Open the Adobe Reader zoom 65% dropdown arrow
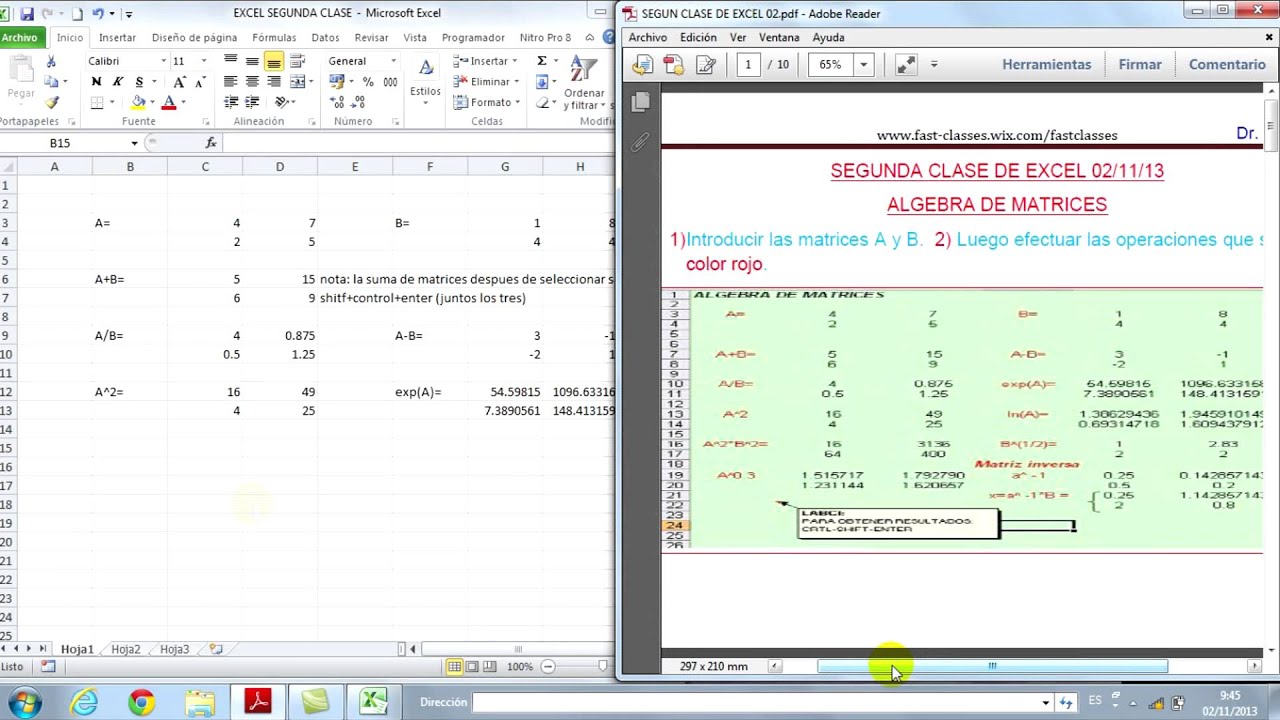The image size is (1280, 720). tap(863, 65)
